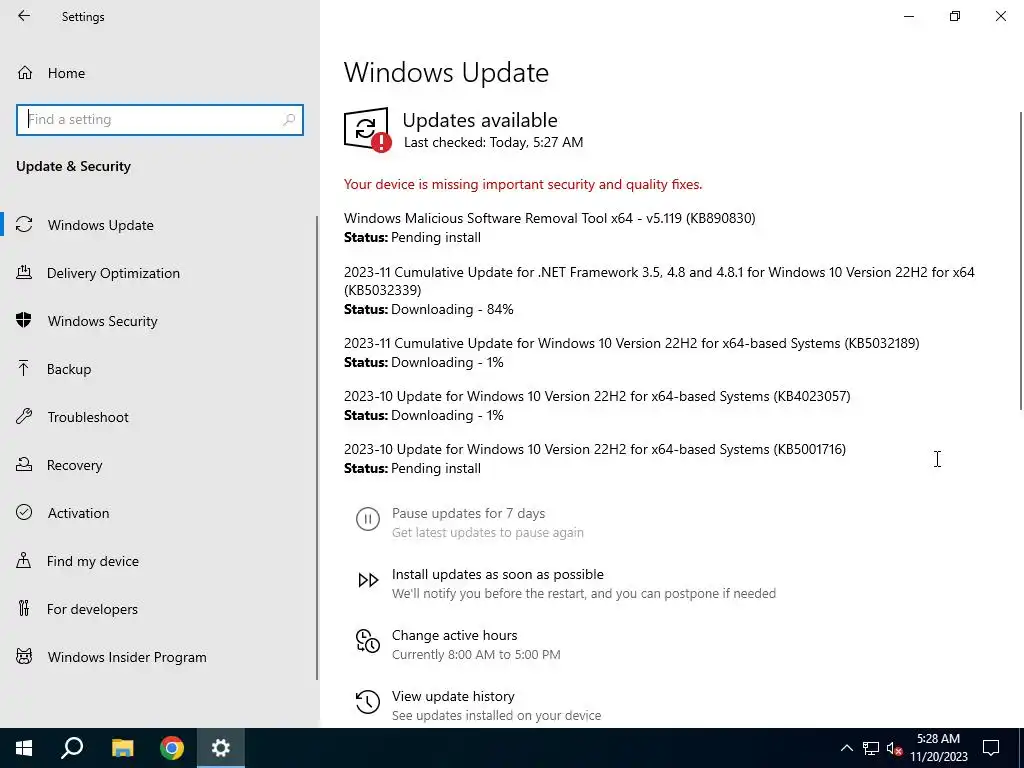Open the Windows Start menu

[x=24, y=748]
